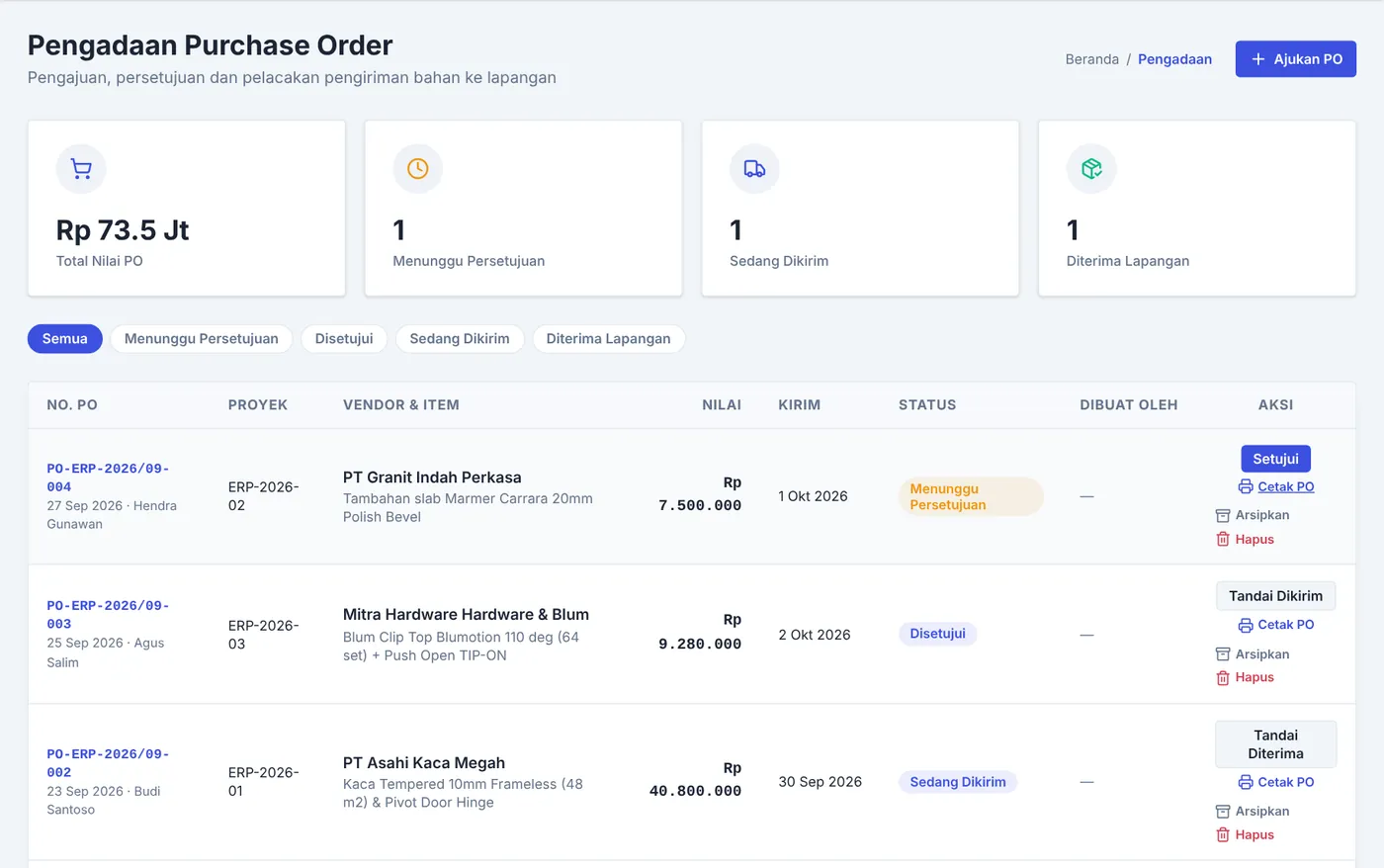This screenshot has height=868, width=1384.
Task: Click the trash icon in PO-ERP-2026/09-002 row
Action: (x=1223, y=834)
